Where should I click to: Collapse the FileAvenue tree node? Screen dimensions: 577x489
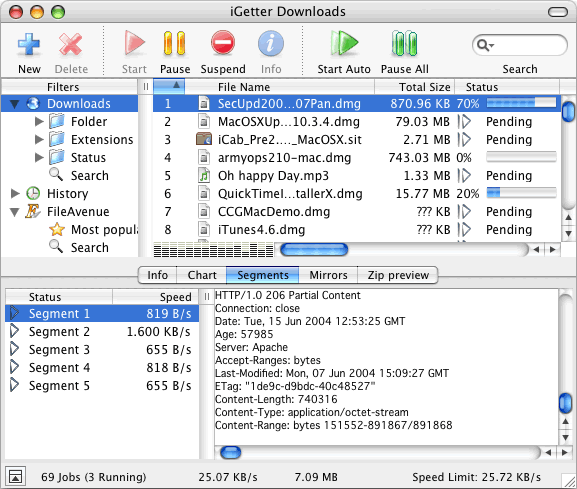(15, 212)
